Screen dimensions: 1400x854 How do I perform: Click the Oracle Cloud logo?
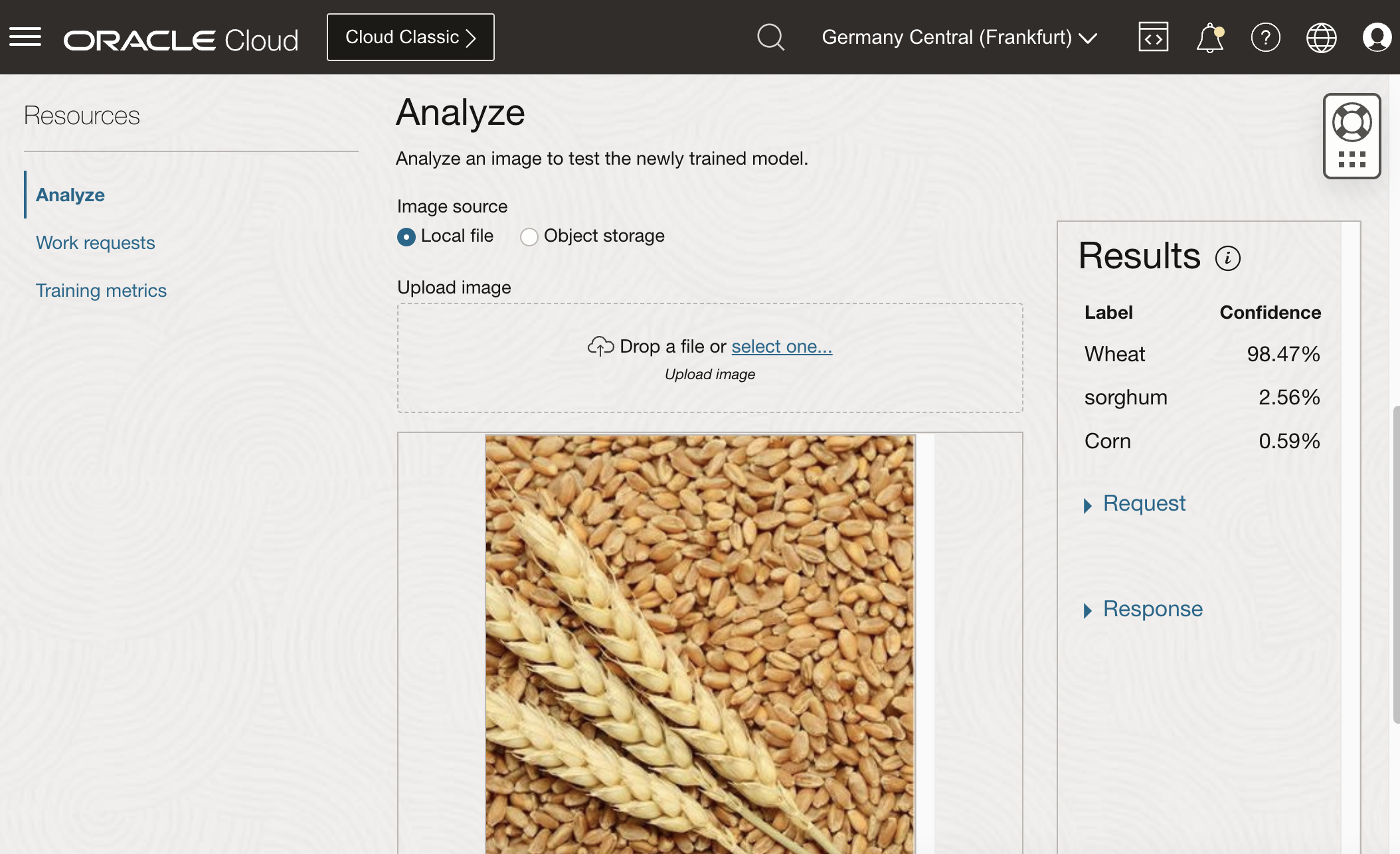click(181, 40)
